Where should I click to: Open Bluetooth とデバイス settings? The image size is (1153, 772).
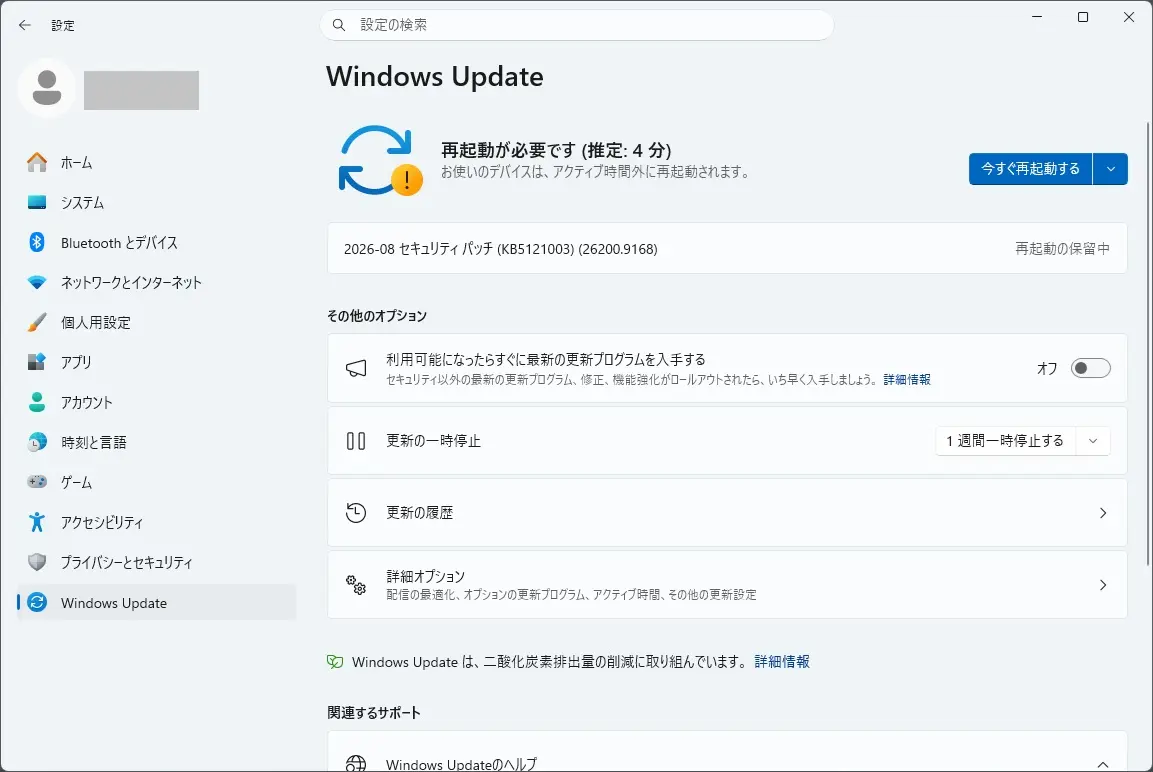157,242
